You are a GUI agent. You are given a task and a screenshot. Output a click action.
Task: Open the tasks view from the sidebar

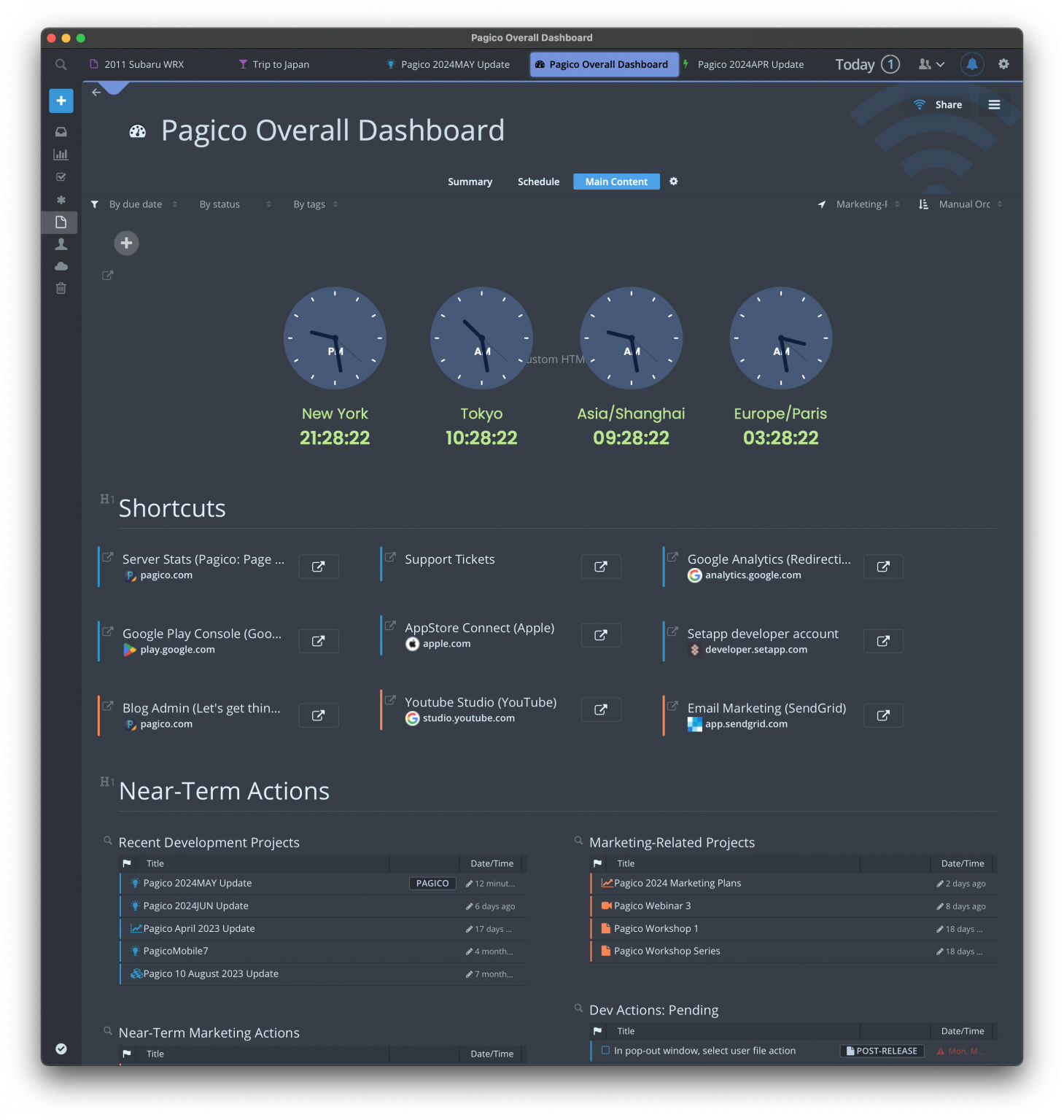[x=61, y=176]
